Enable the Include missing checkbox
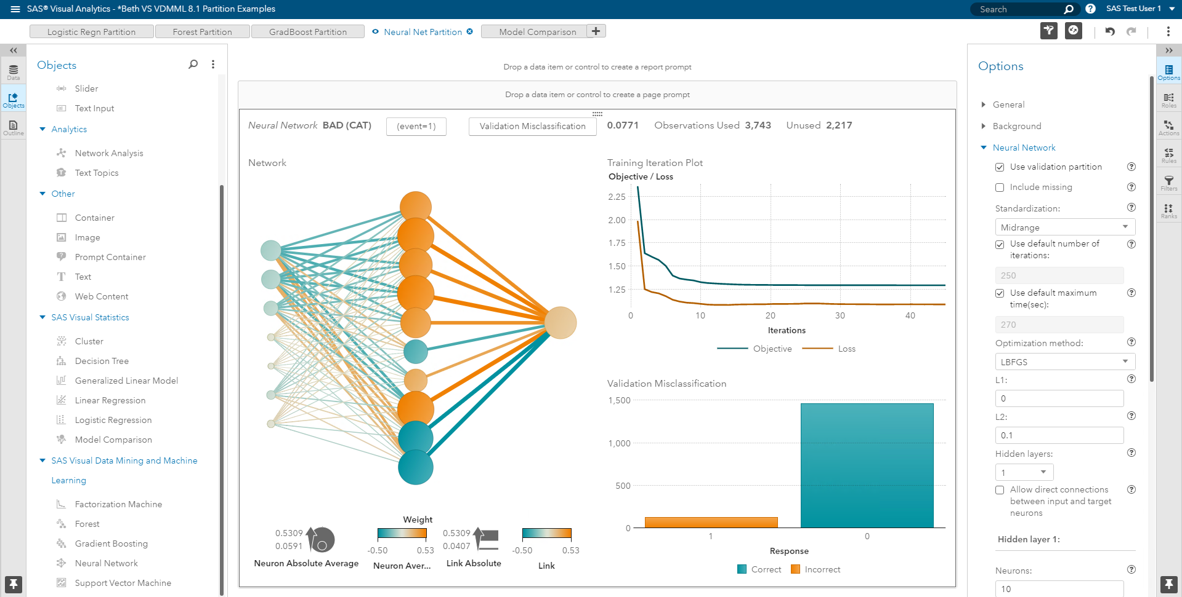1182x597 pixels. point(1000,187)
